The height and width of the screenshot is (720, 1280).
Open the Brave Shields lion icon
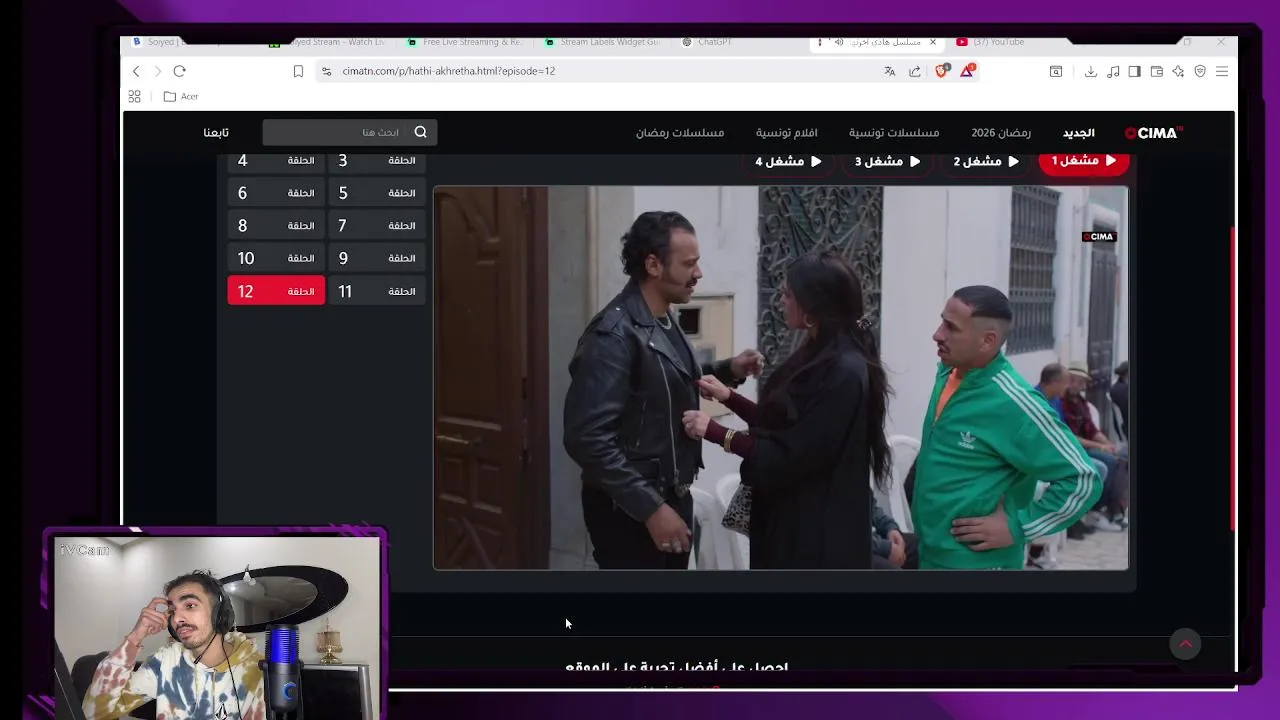941,71
